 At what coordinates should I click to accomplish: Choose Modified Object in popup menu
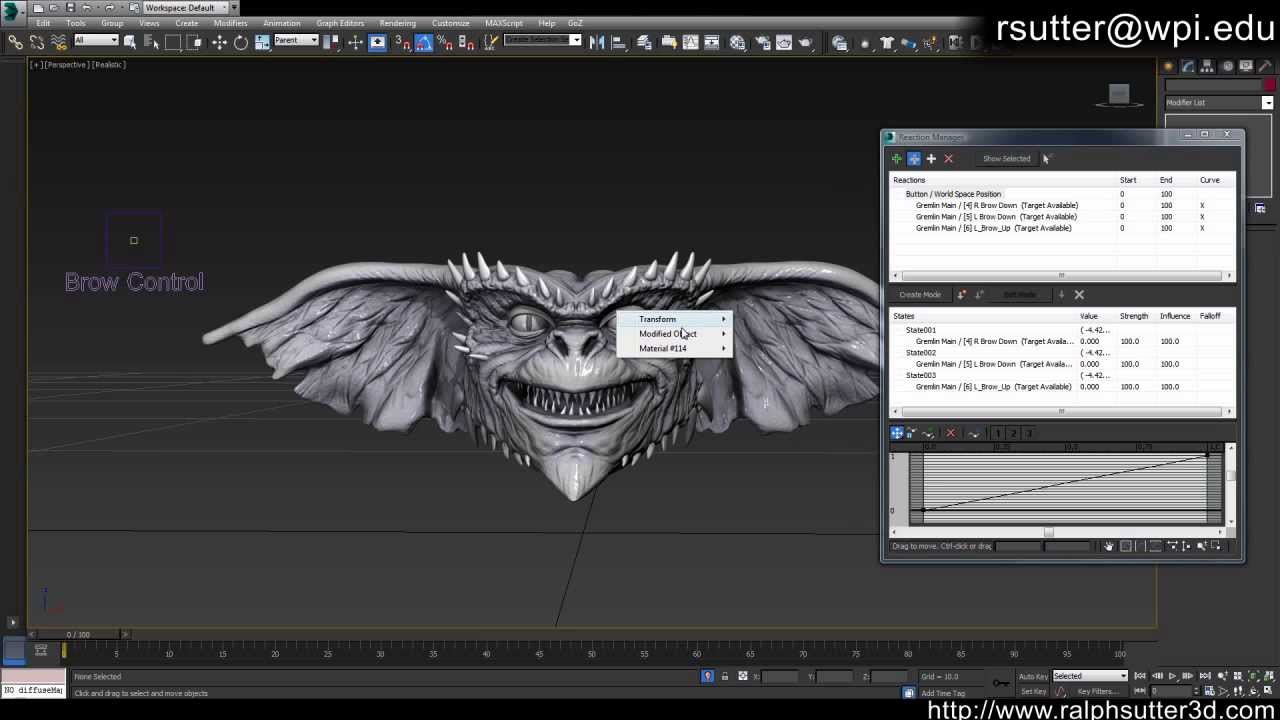click(673, 334)
